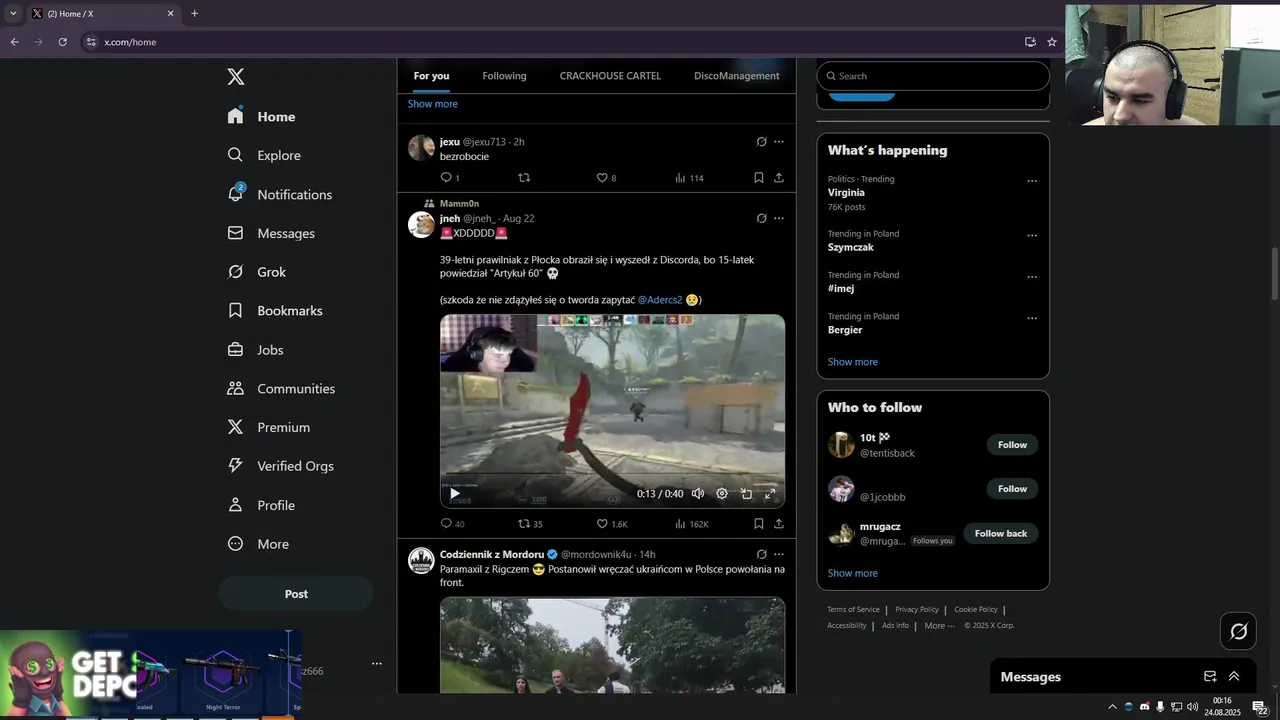
Task: Open video settings gear
Action: 722,493
